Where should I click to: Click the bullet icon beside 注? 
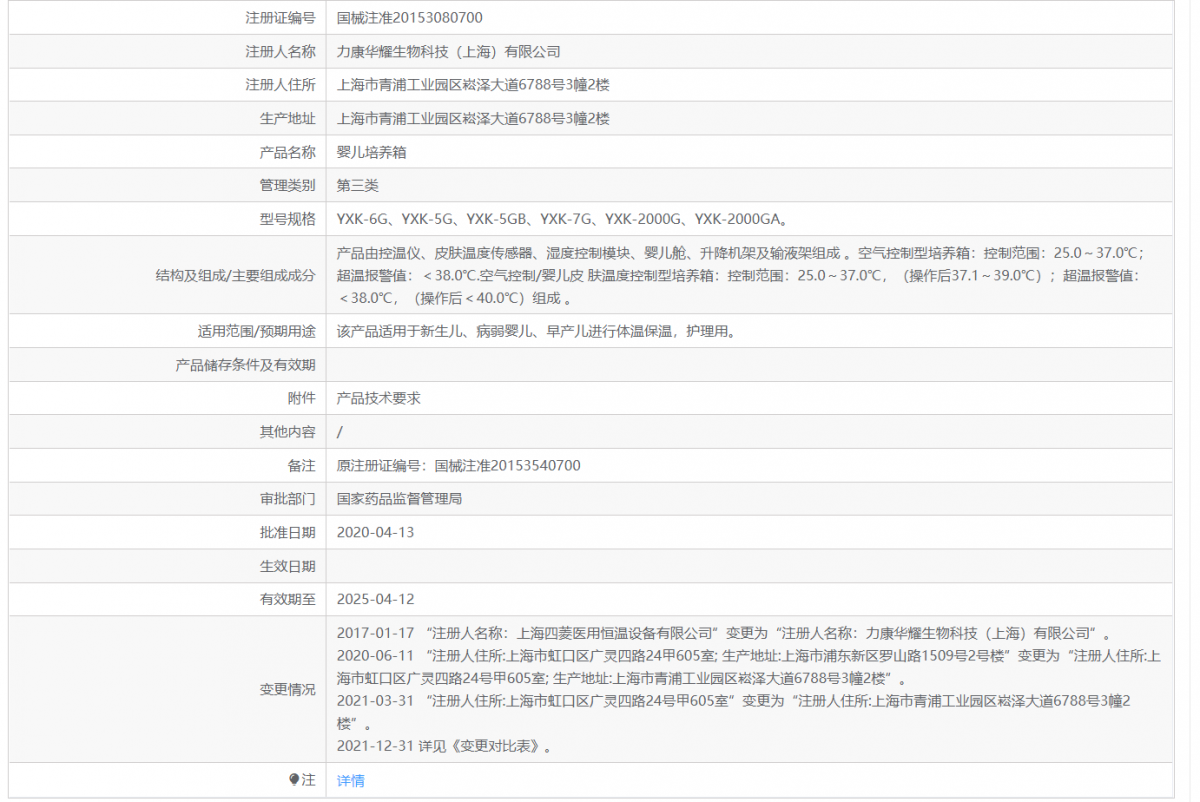pyautogui.click(x=294, y=779)
